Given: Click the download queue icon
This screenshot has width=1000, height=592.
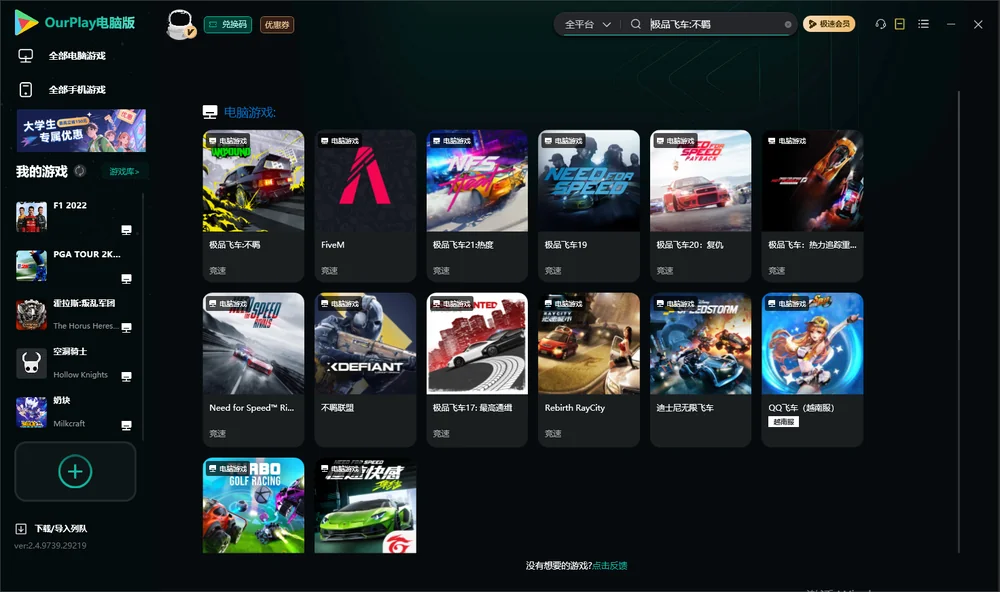Looking at the screenshot, I should point(21,528).
